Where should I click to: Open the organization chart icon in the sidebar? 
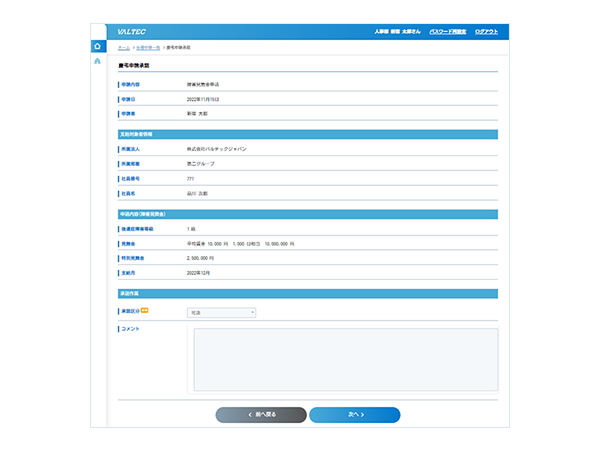tap(97, 62)
